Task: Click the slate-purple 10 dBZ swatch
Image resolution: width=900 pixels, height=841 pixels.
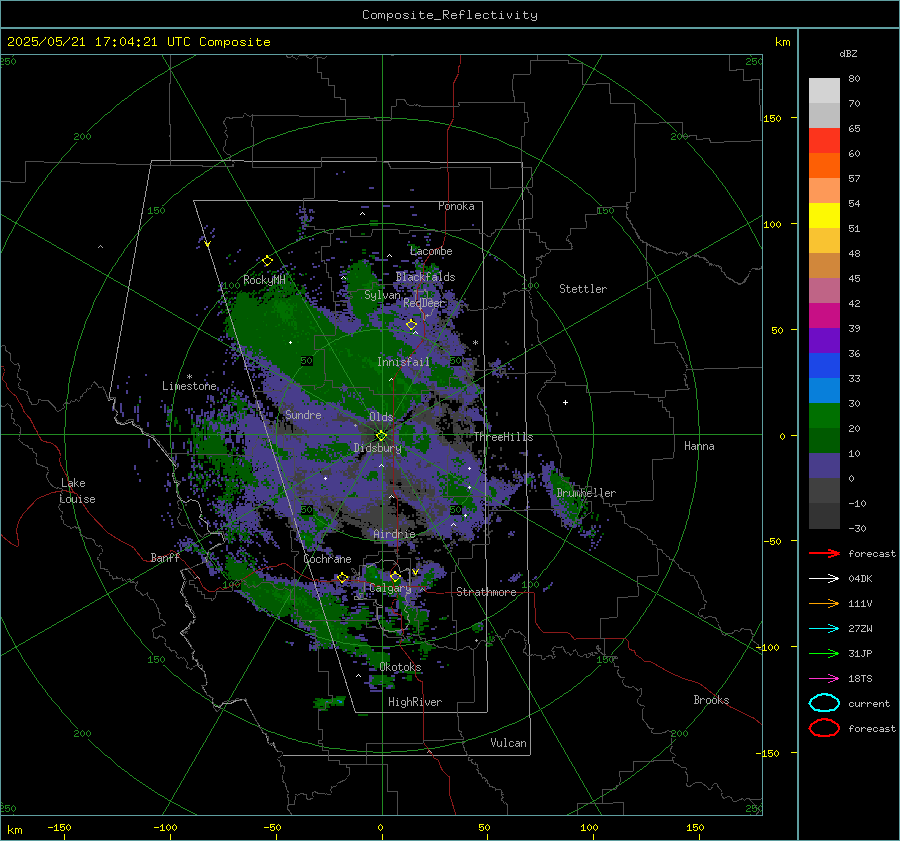Action: [824, 466]
